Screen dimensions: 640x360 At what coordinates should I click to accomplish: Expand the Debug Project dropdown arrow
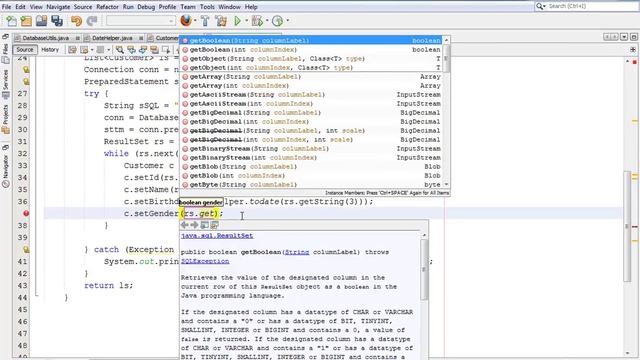point(267,21)
